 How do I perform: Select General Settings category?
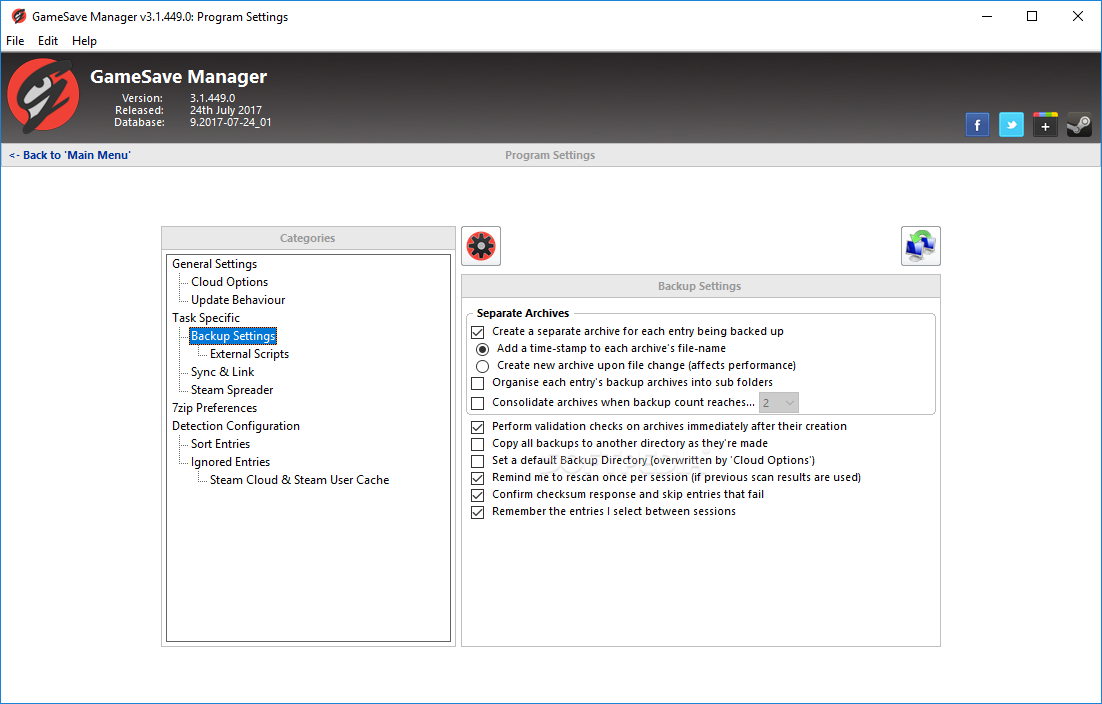(x=214, y=263)
